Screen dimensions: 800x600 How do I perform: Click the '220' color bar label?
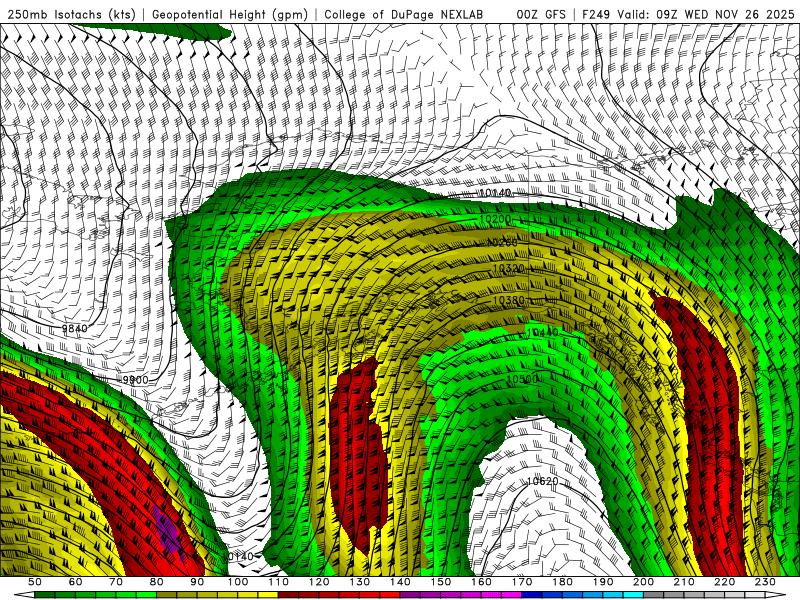point(724,582)
